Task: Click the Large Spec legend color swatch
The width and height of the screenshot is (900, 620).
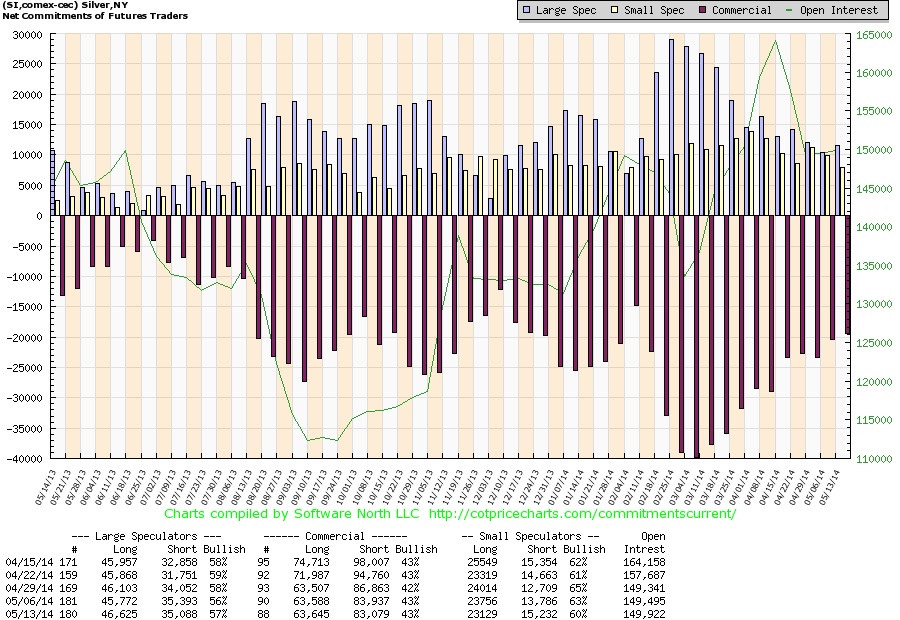Action: coord(526,10)
